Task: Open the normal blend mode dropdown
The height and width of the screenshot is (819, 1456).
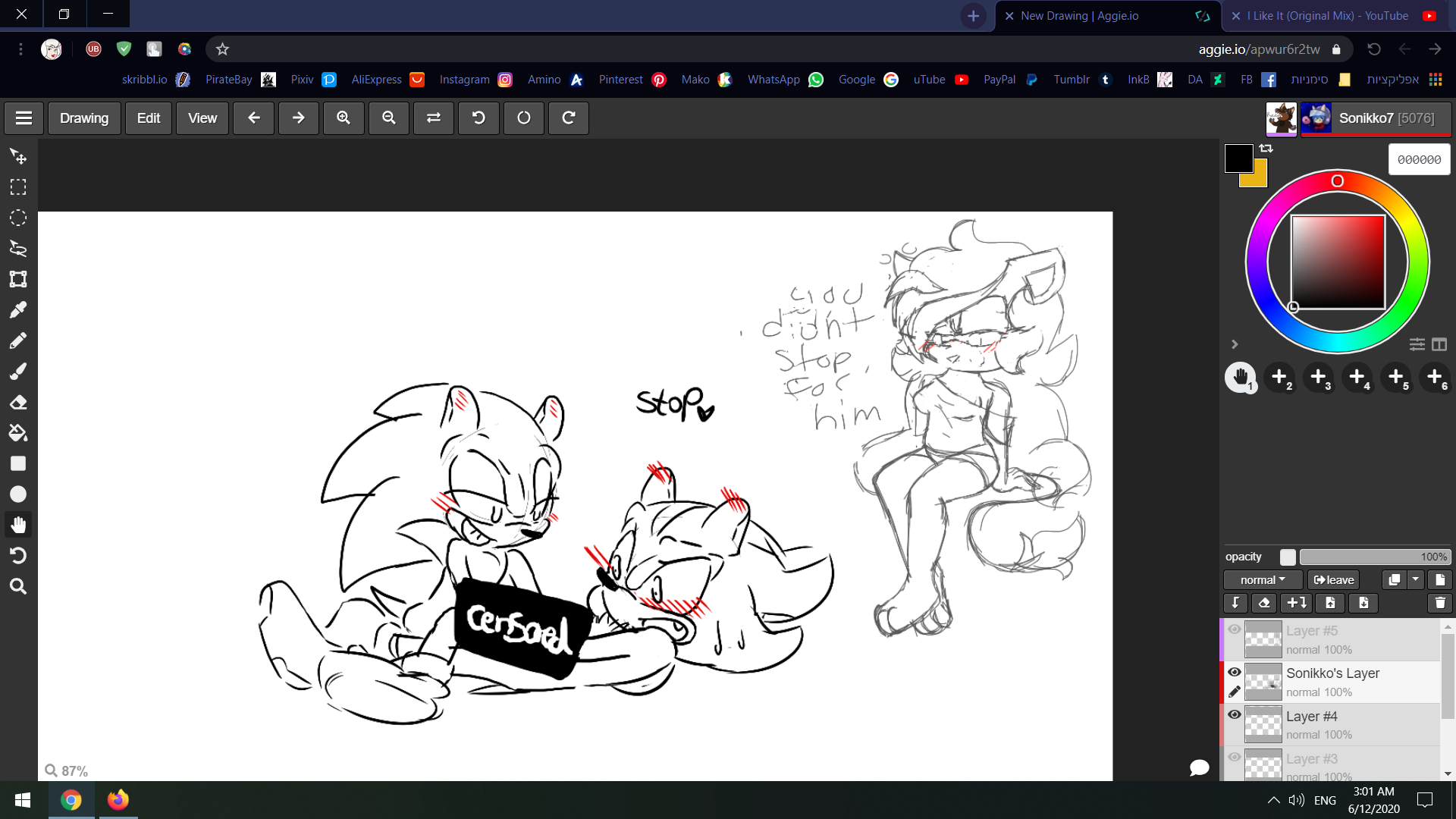Action: point(1263,580)
